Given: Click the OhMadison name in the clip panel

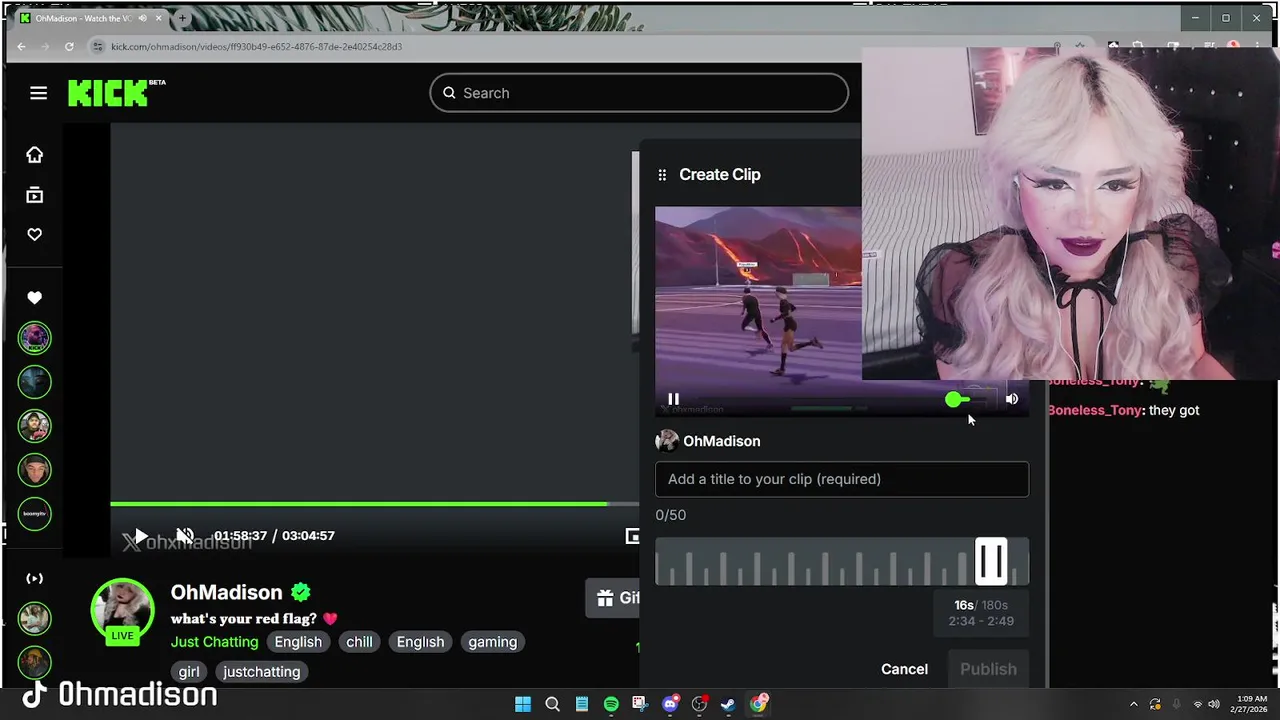Looking at the screenshot, I should [722, 441].
